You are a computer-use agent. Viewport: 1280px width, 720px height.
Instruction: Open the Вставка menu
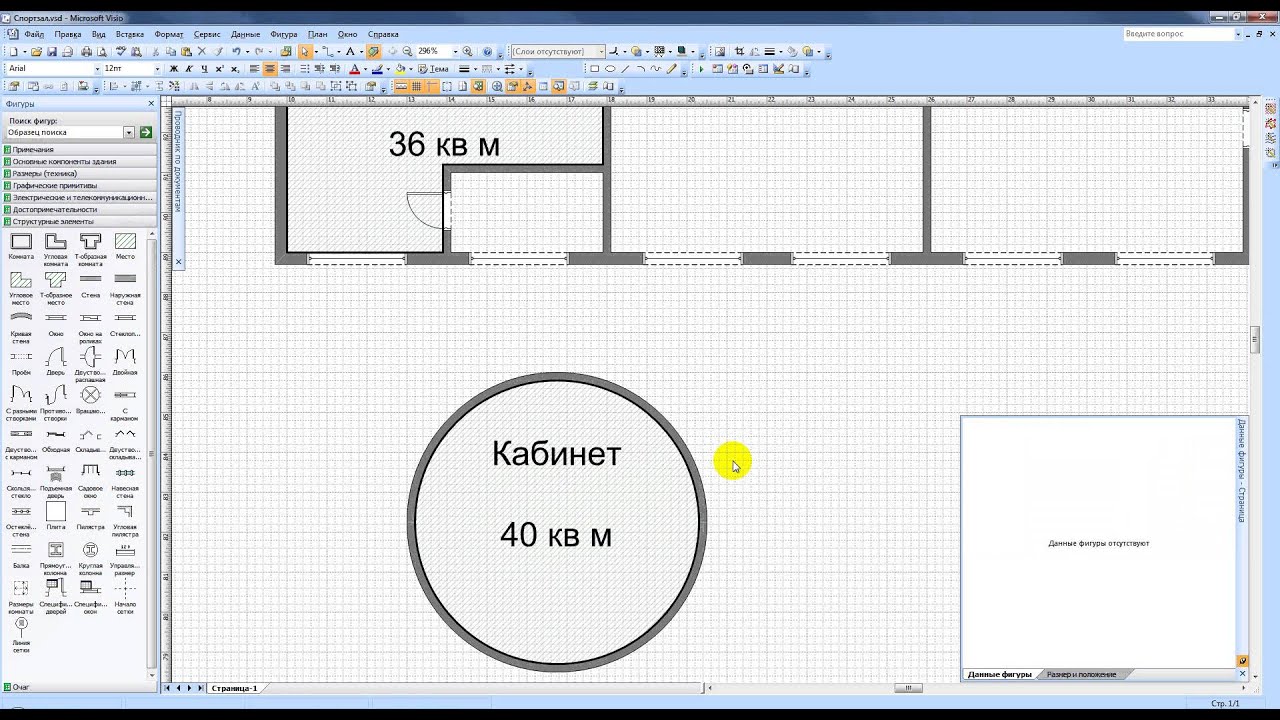130,34
